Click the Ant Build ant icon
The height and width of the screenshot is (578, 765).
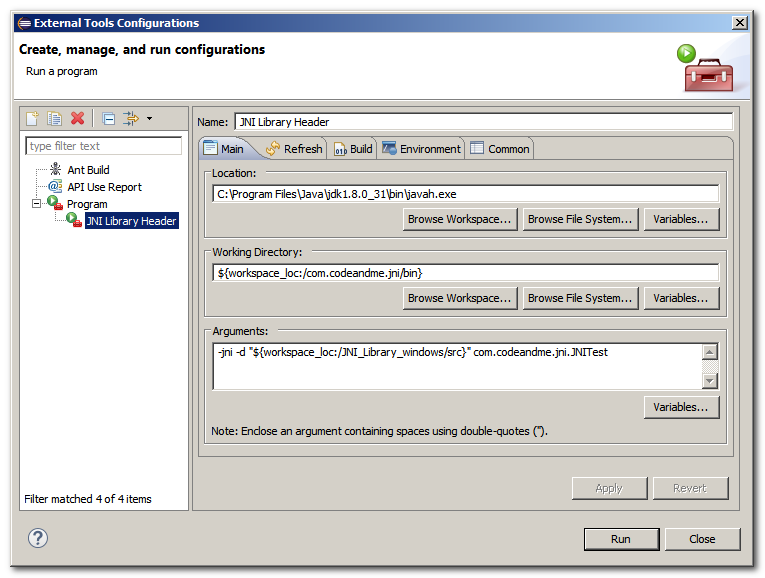(x=56, y=169)
